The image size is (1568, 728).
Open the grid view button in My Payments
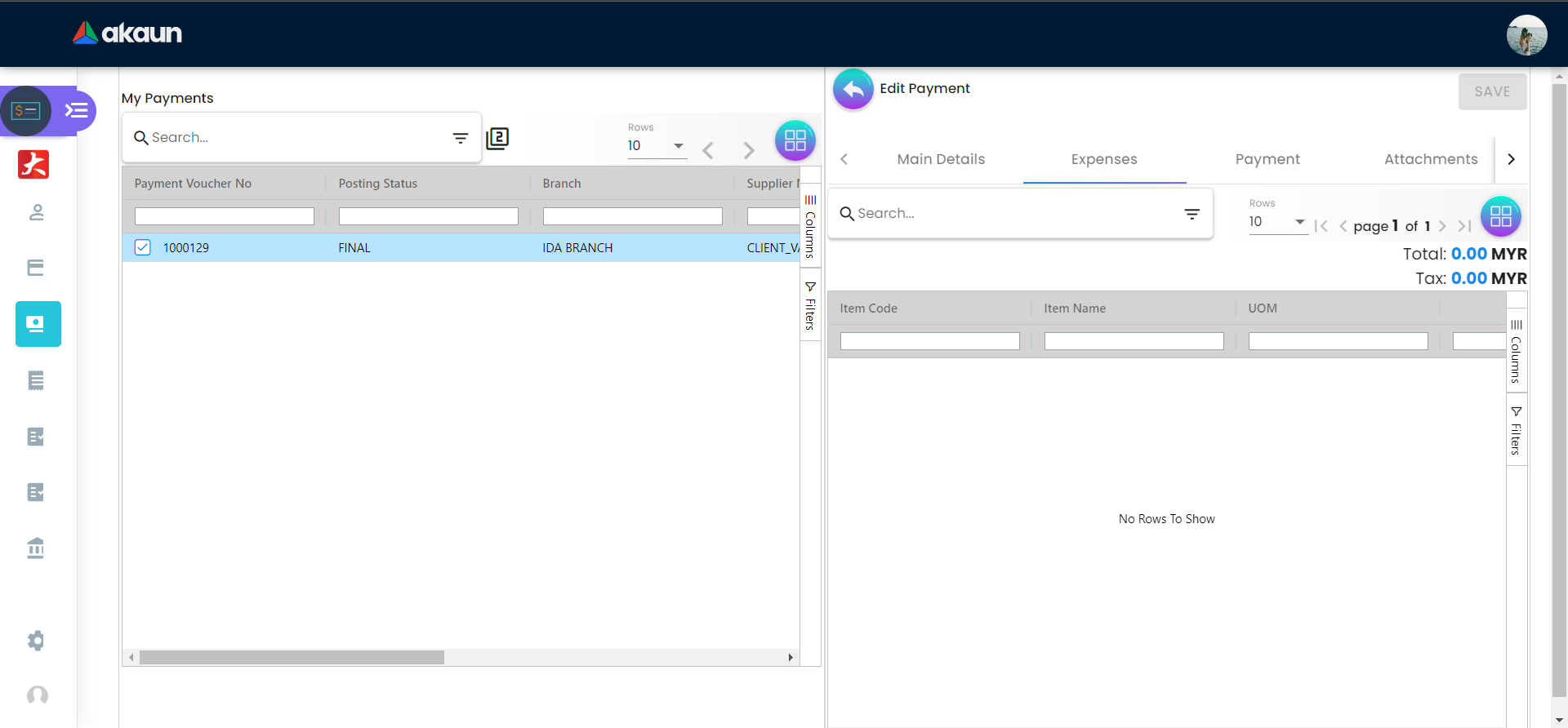click(x=795, y=140)
